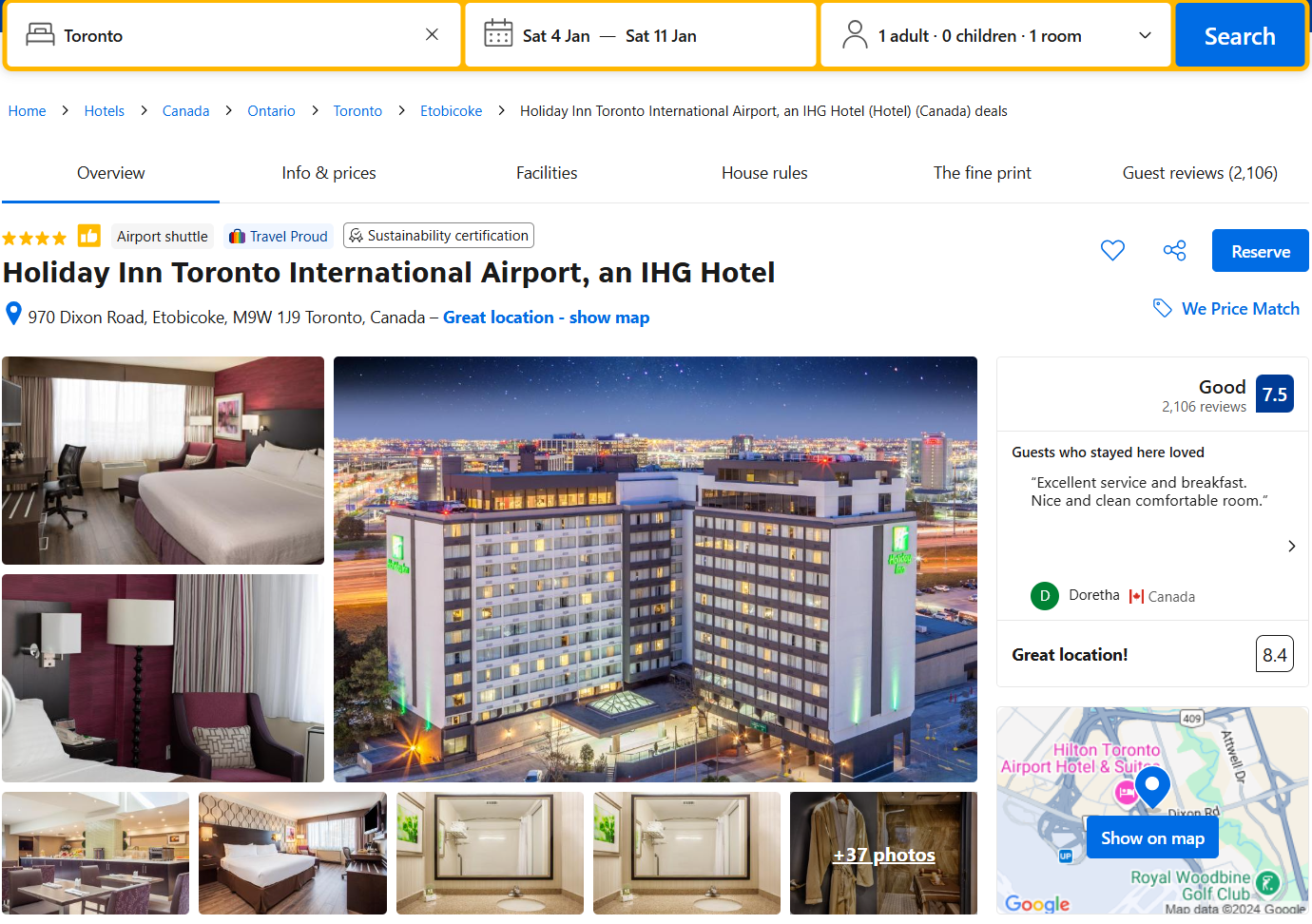Open the calendar date icon
The image size is (1312, 924).
point(498,34)
